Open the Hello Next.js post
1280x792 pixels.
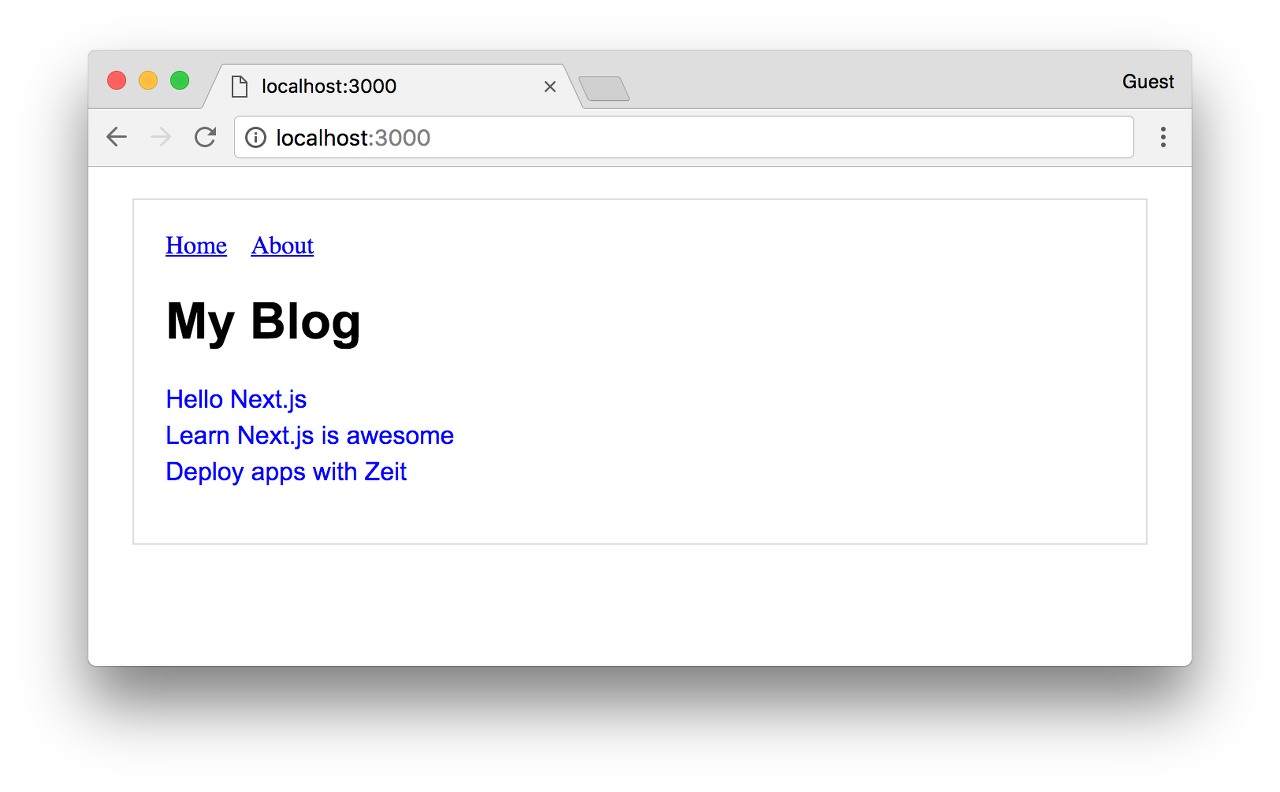coord(236,399)
